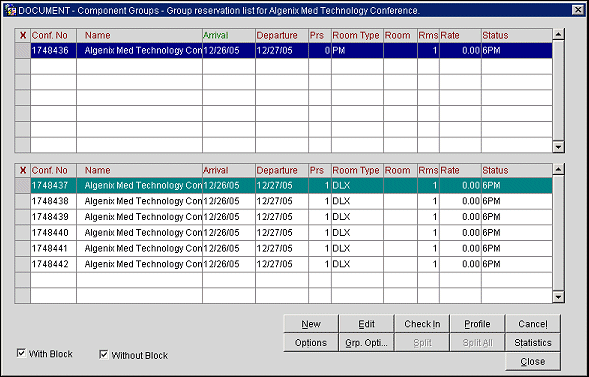Toggle the With Block checkbox
Viewport: 589px width, 377px height.
[21, 353]
